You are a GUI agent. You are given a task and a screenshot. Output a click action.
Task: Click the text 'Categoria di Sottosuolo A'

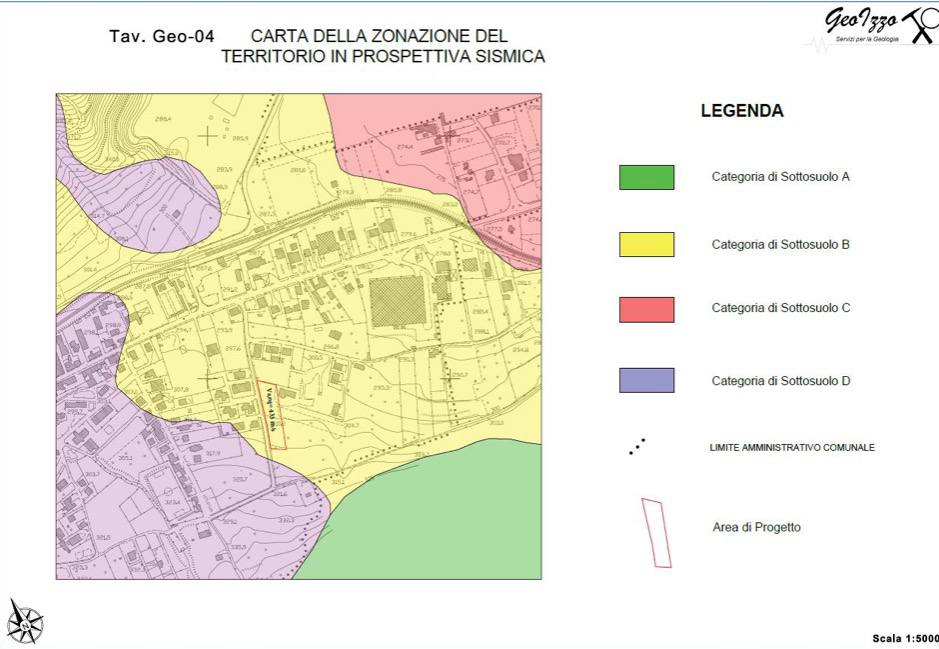(780, 177)
